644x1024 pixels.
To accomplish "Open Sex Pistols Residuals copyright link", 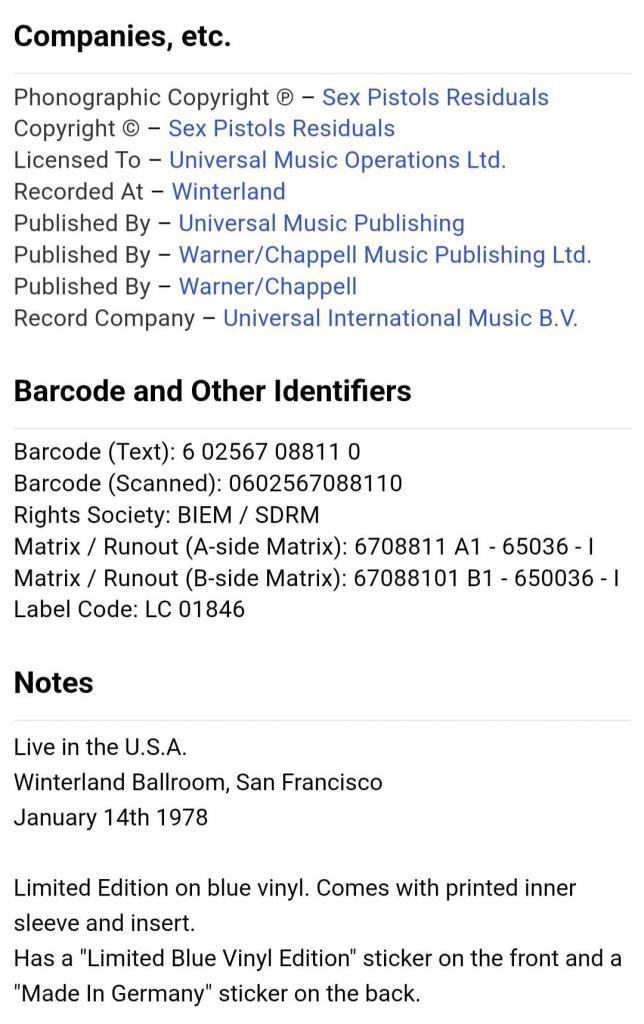I will coord(282,129).
